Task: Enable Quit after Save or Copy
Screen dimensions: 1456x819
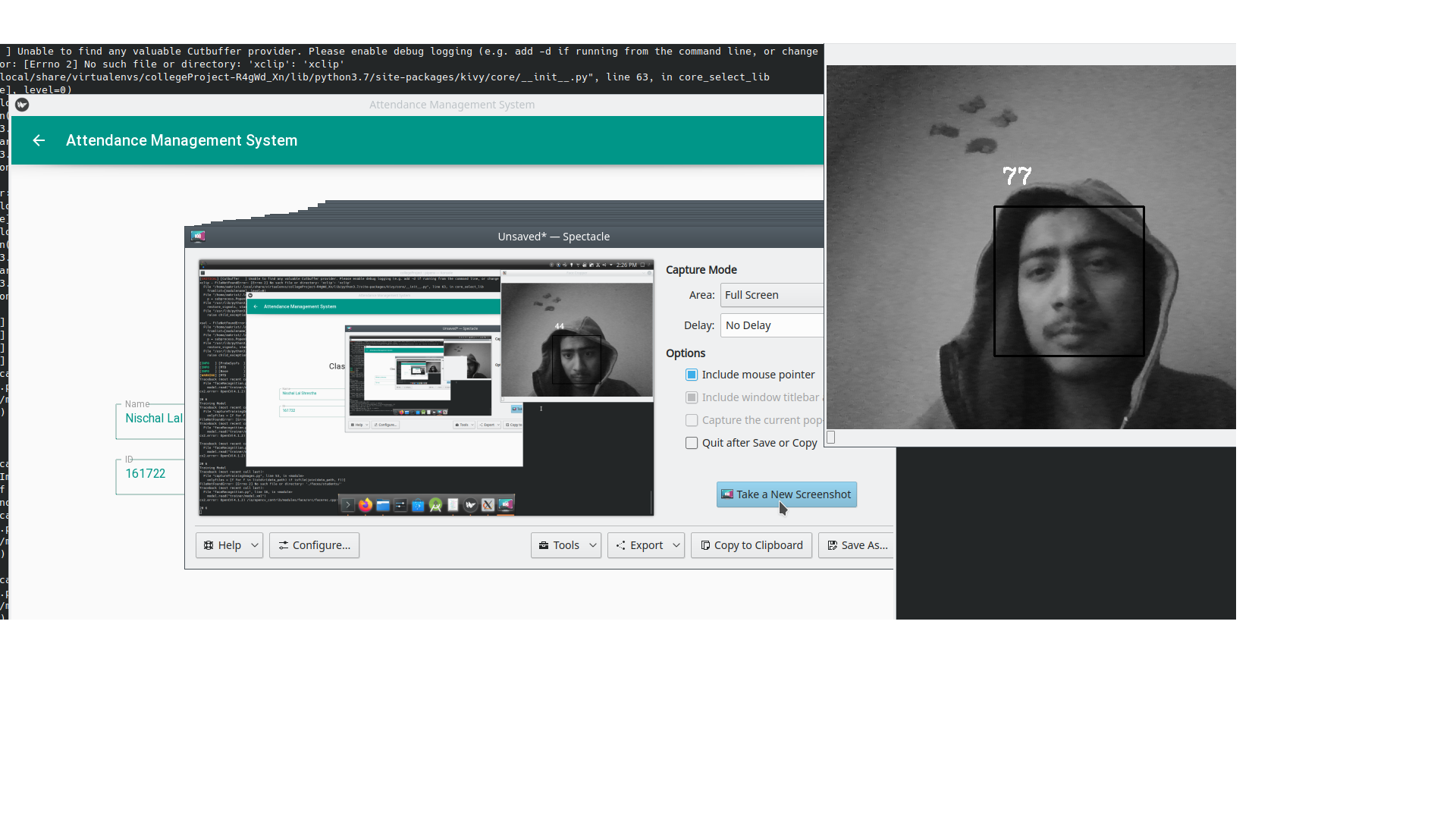Action: [x=692, y=443]
